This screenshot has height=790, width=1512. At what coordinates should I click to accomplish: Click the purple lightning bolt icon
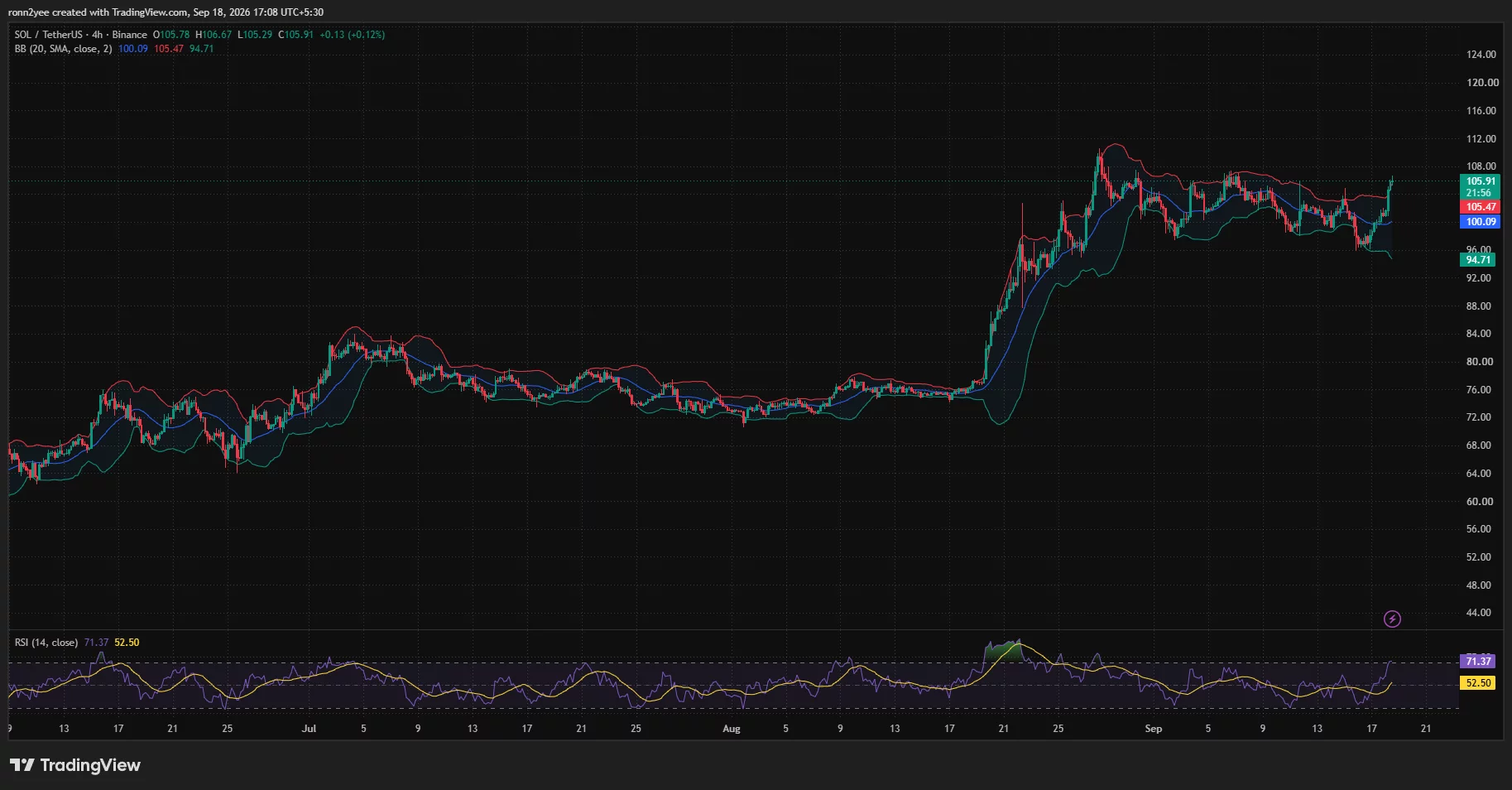tap(1392, 619)
